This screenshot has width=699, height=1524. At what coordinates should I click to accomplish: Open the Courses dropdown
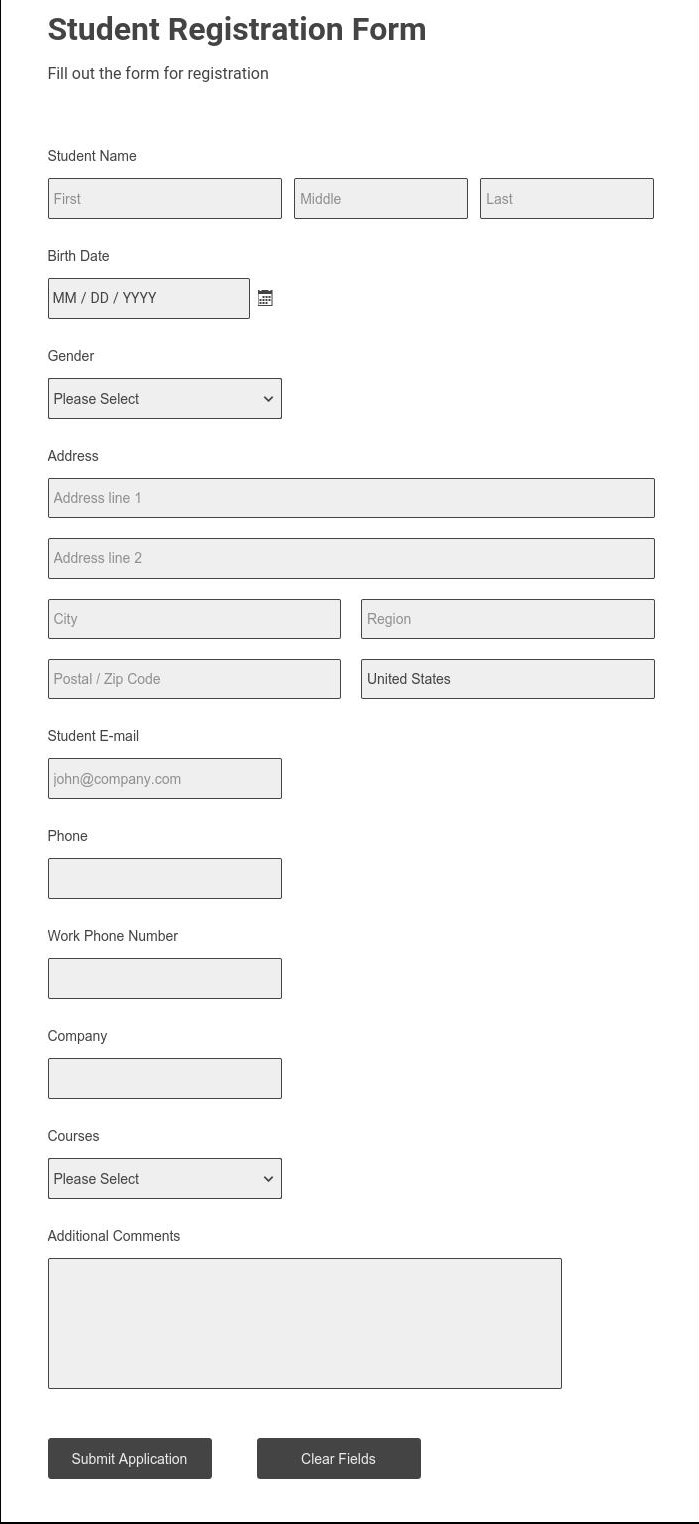pyautogui.click(x=164, y=1178)
